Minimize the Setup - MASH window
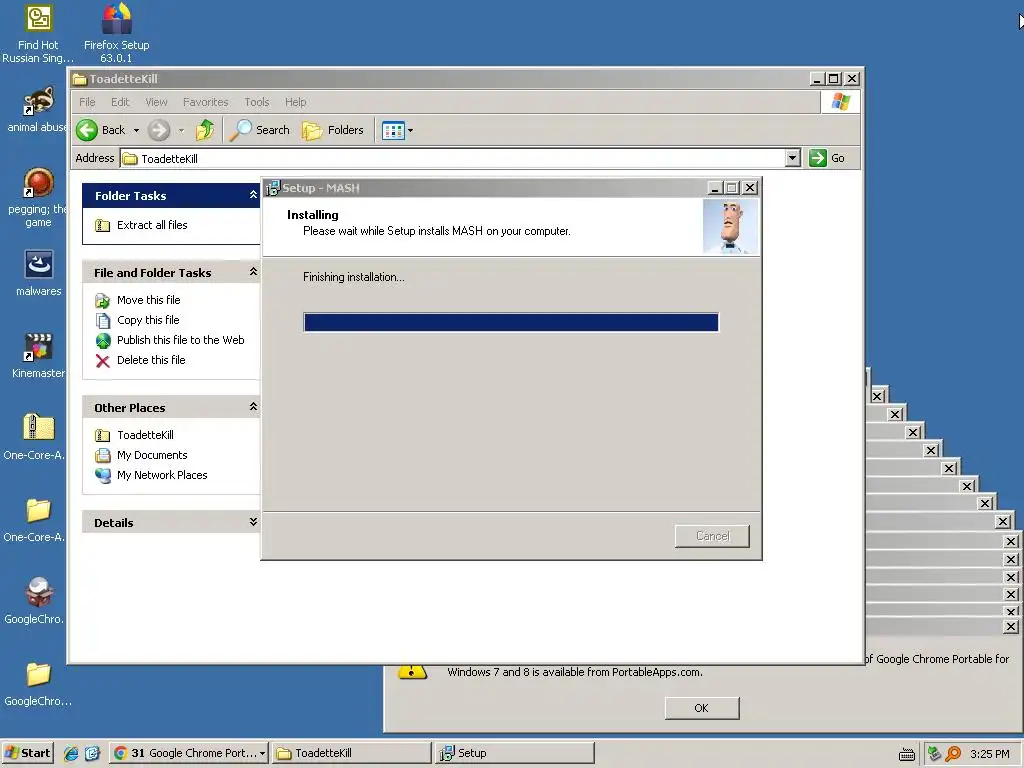Screen dimensions: 1024x768 715,188
